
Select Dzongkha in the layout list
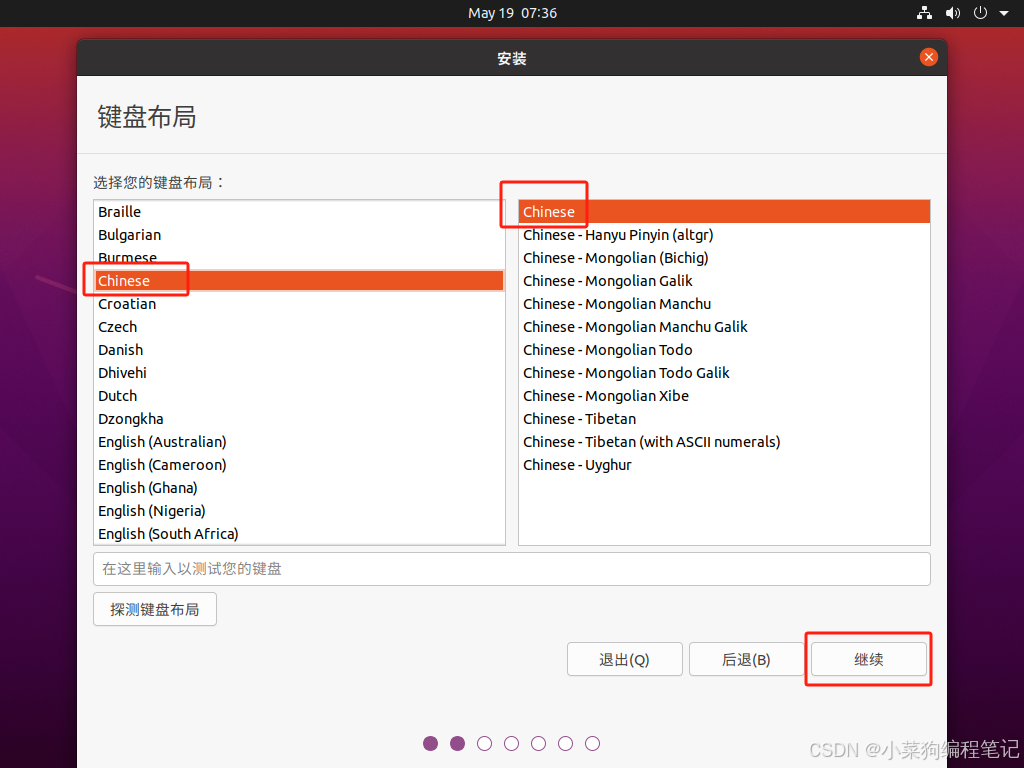click(x=299, y=419)
